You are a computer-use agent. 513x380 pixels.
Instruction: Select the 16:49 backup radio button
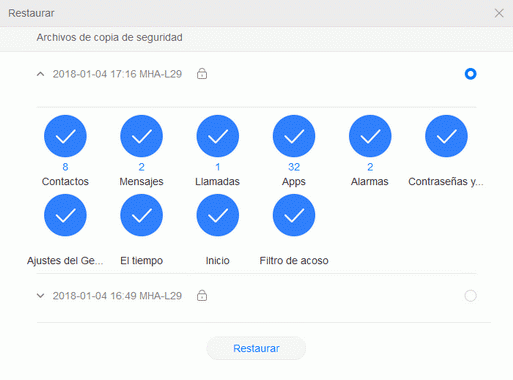click(470, 296)
